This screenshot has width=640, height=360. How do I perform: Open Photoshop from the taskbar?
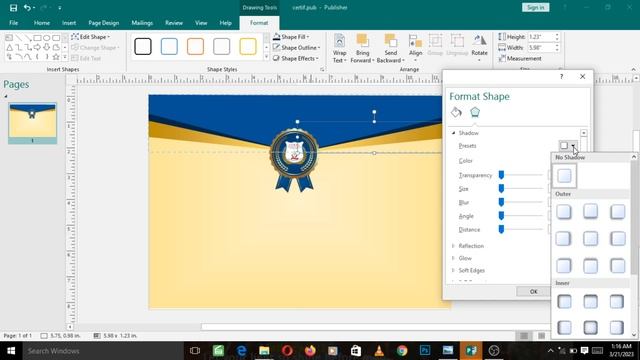(x=425, y=351)
